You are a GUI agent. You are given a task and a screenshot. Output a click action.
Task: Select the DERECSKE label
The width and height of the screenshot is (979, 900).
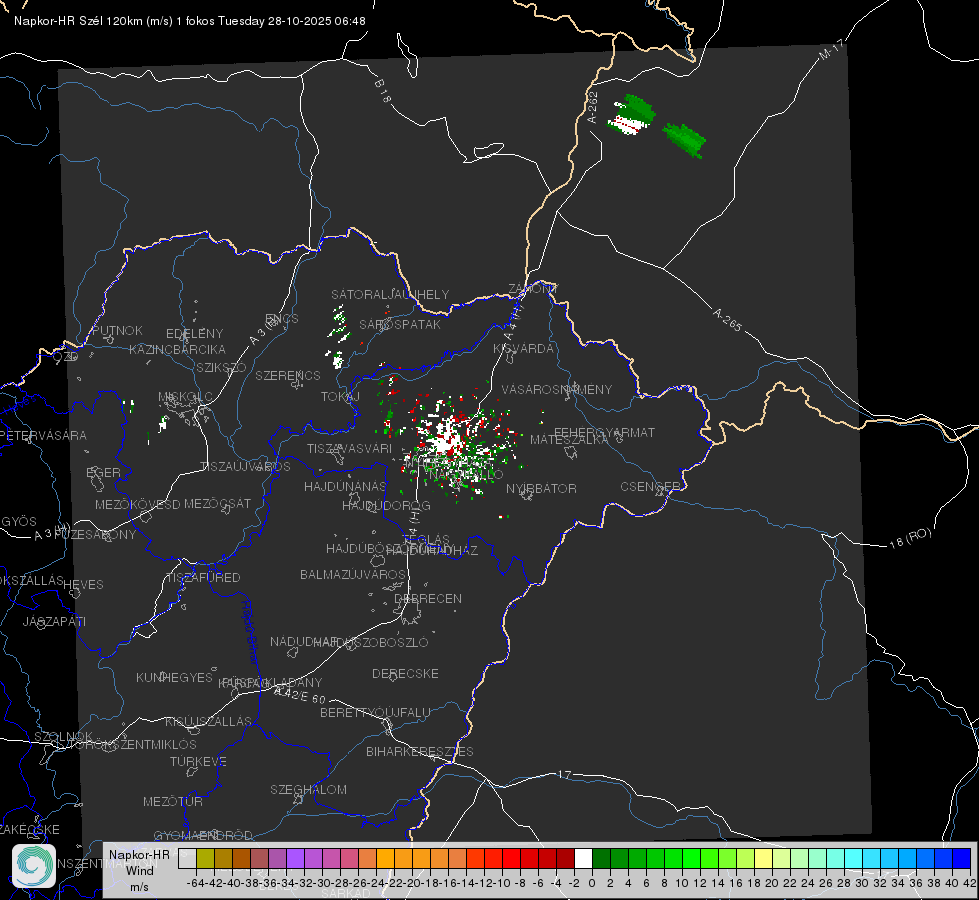(x=405, y=673)
